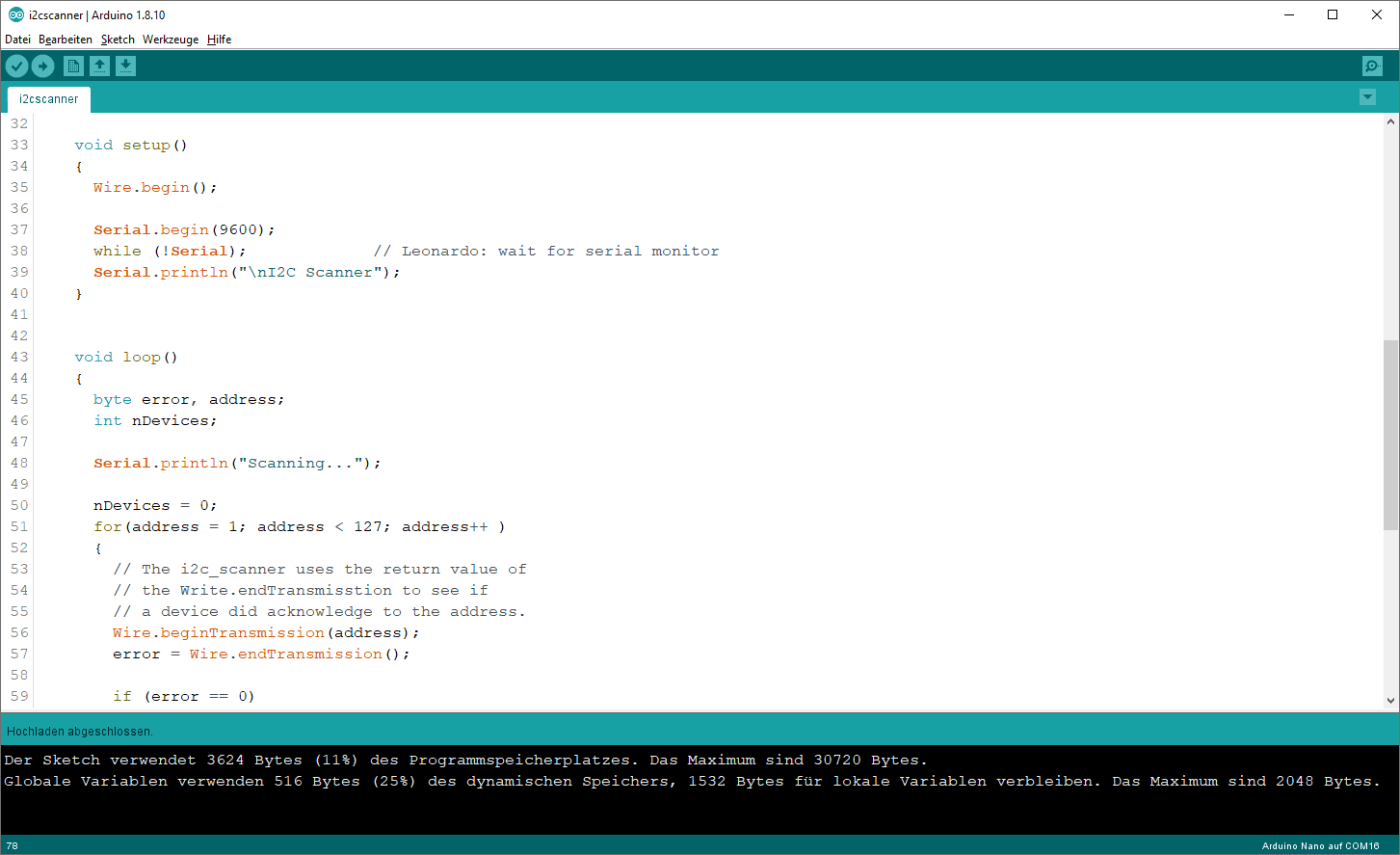Screen dimensions: 1400x855
Task: Click the Verify (checkmark) button
Action: [x=16, y=66]
